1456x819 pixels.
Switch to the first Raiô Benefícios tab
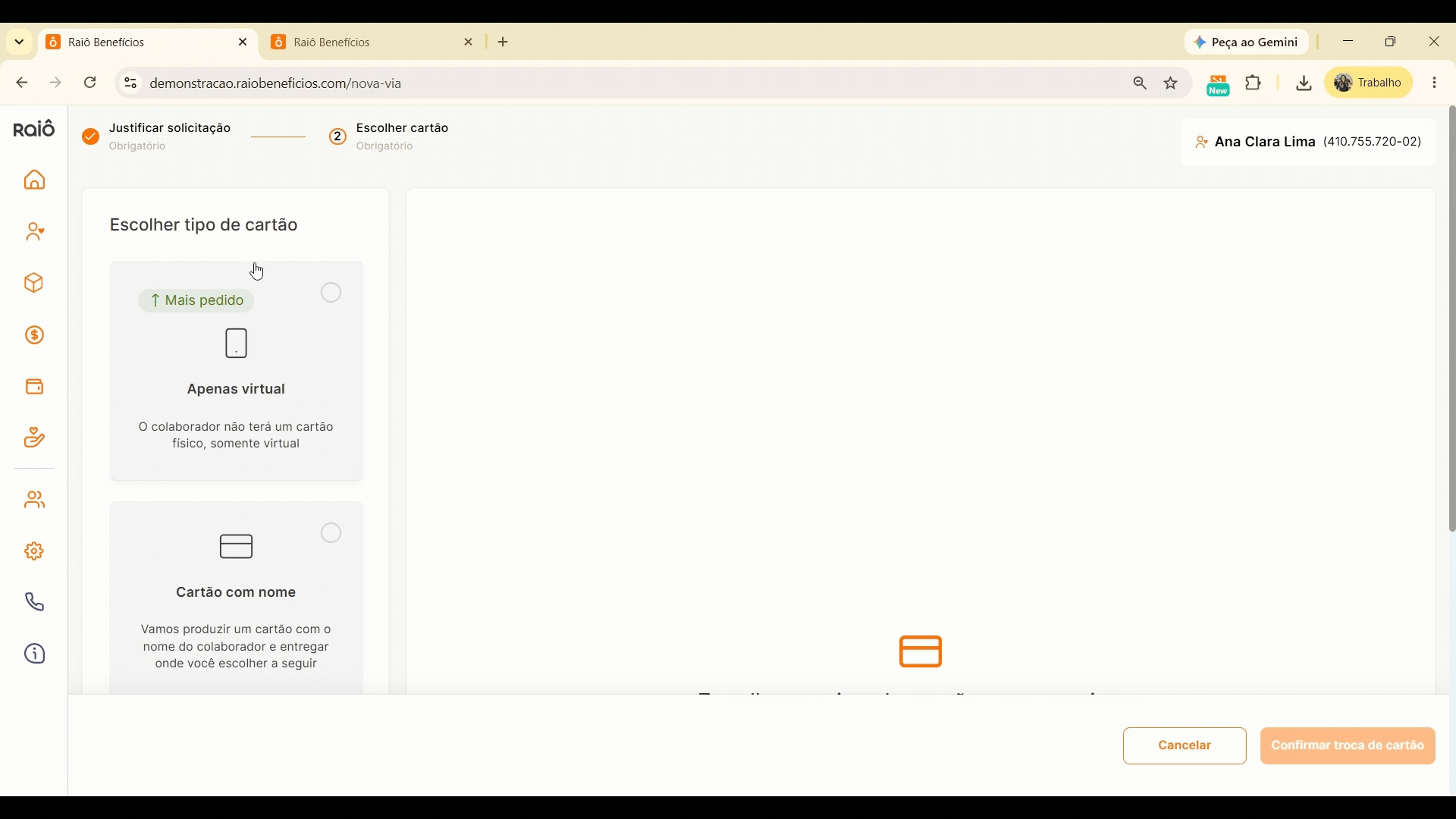(148, 43)
